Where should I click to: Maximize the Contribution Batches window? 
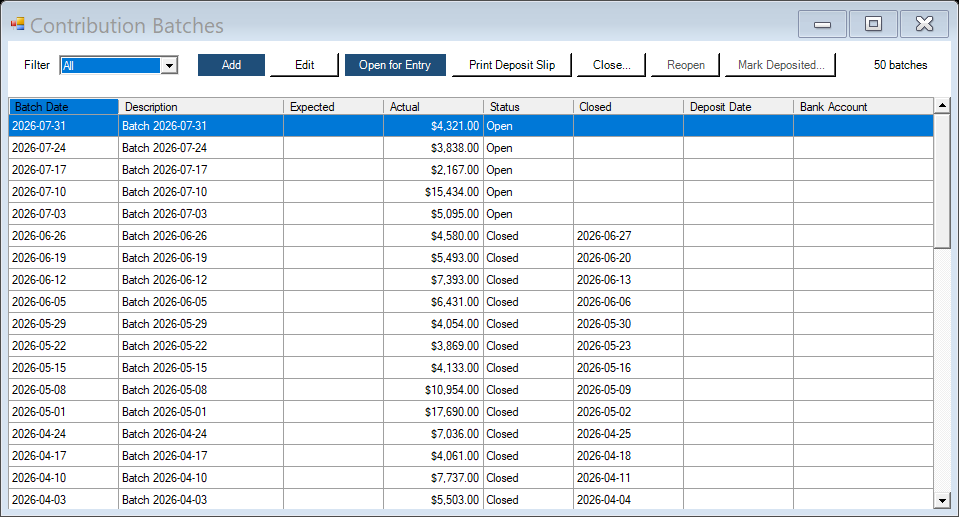click(873, 24)
